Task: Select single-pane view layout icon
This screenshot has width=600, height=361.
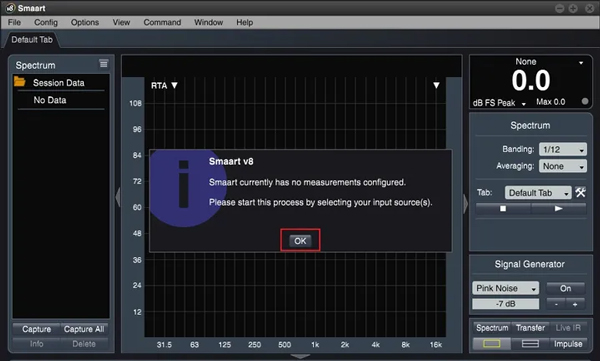Action: click(x=492, y=344)
